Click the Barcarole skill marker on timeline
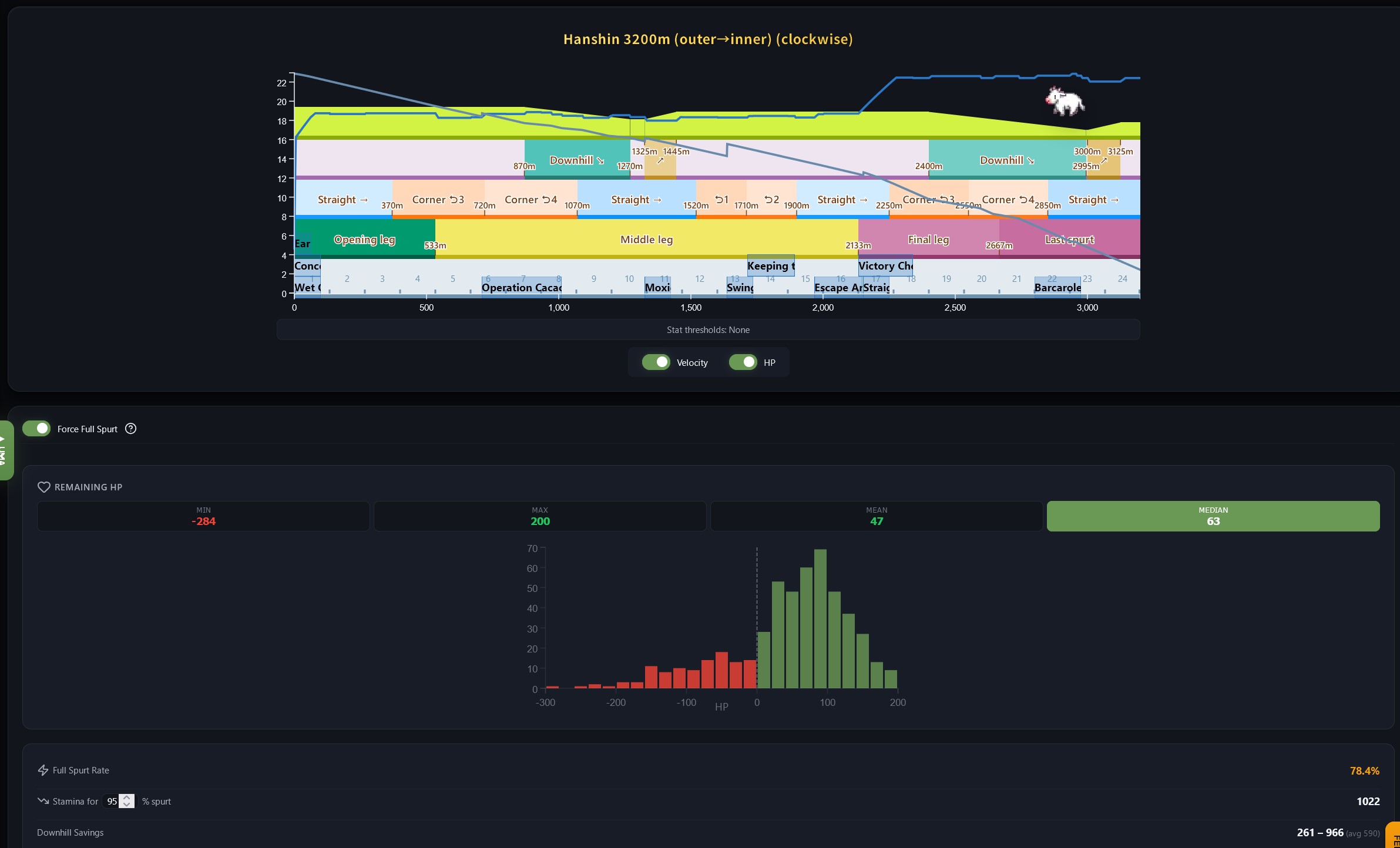The height and width of the screenshot is (848, 1400). (x=1057, y=287)
